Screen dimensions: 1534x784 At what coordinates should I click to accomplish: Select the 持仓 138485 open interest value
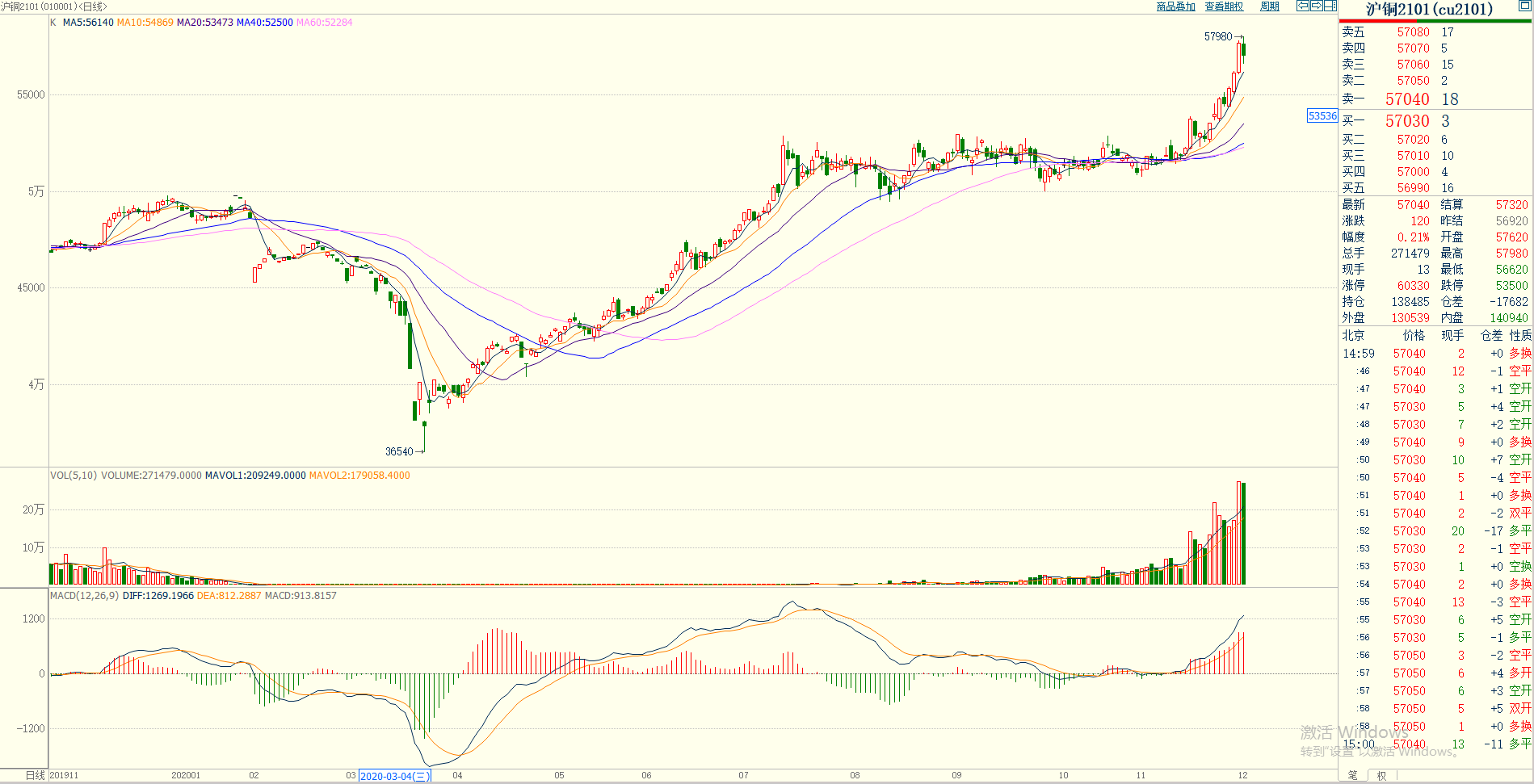1410,302
